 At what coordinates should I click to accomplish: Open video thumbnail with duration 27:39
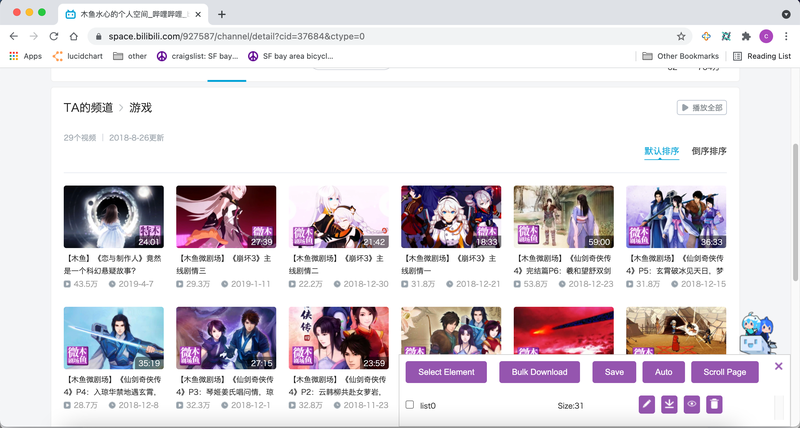pyautogui.click(x=226, y=217)
